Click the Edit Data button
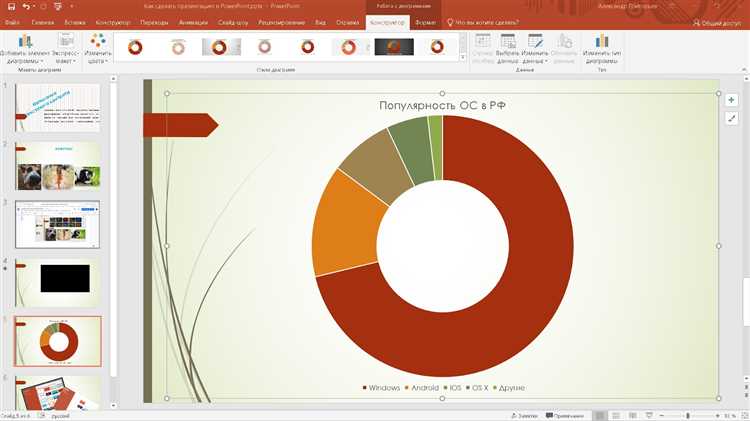The image size is (750, 421). coord(535,49)
